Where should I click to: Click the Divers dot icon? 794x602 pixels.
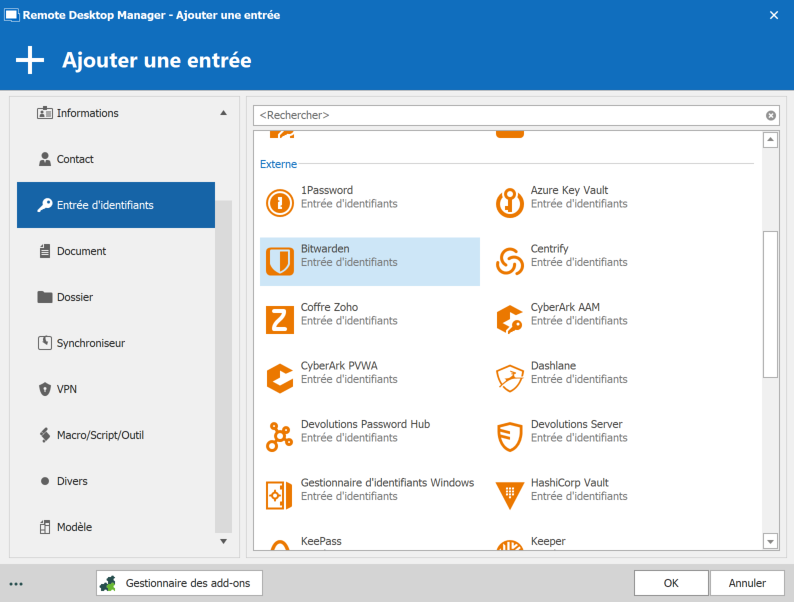pyautogui.click(x=45, y=481)
